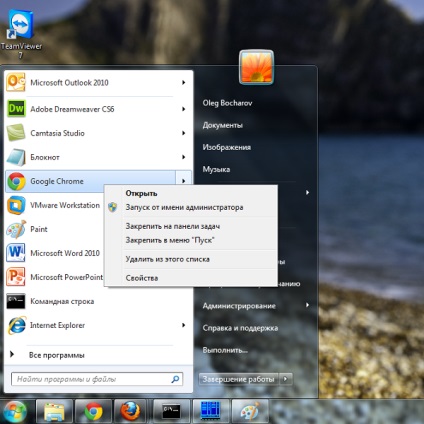This screenshot has width=424, height=424.
Task: Expand the Camtasia Studio jump list arrow
Action: tap(183, 133)
